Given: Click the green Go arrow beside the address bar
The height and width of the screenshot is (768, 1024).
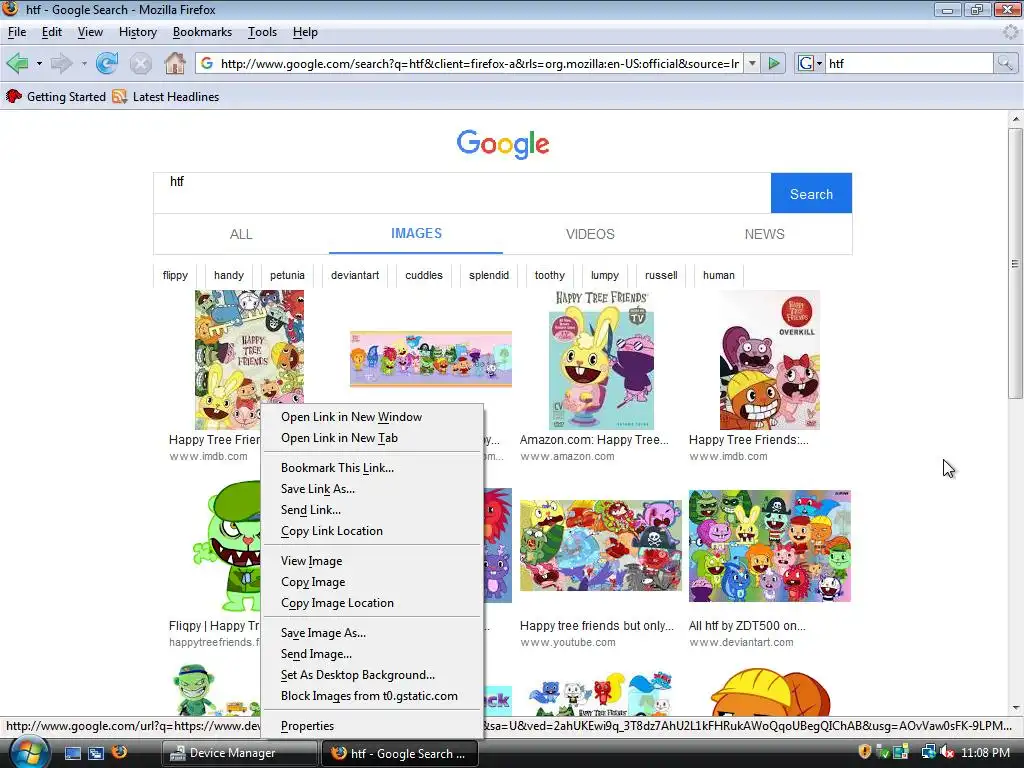Looking at the screenshot, I should 774,63.
